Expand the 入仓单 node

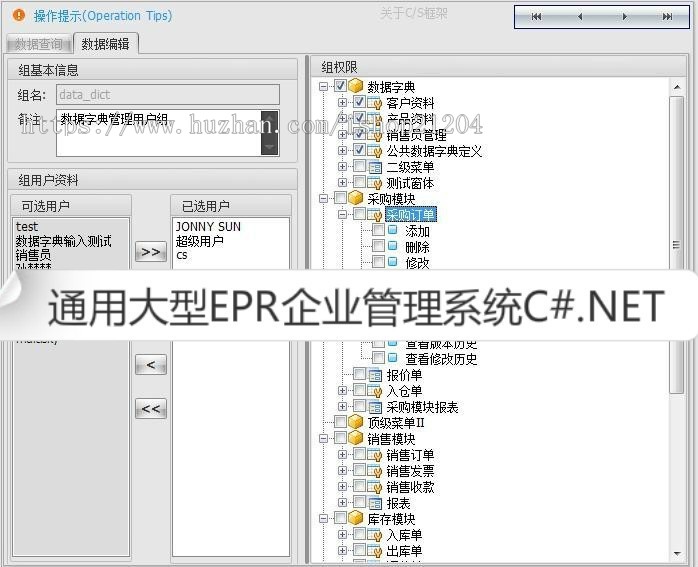point(342,391)
